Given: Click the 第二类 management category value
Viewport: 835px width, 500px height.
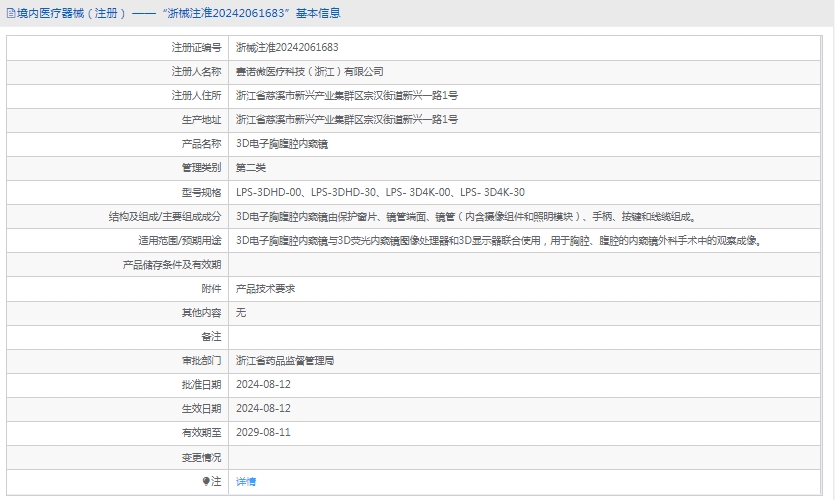Looking at the screenshot, I should (x=251, y=167).
